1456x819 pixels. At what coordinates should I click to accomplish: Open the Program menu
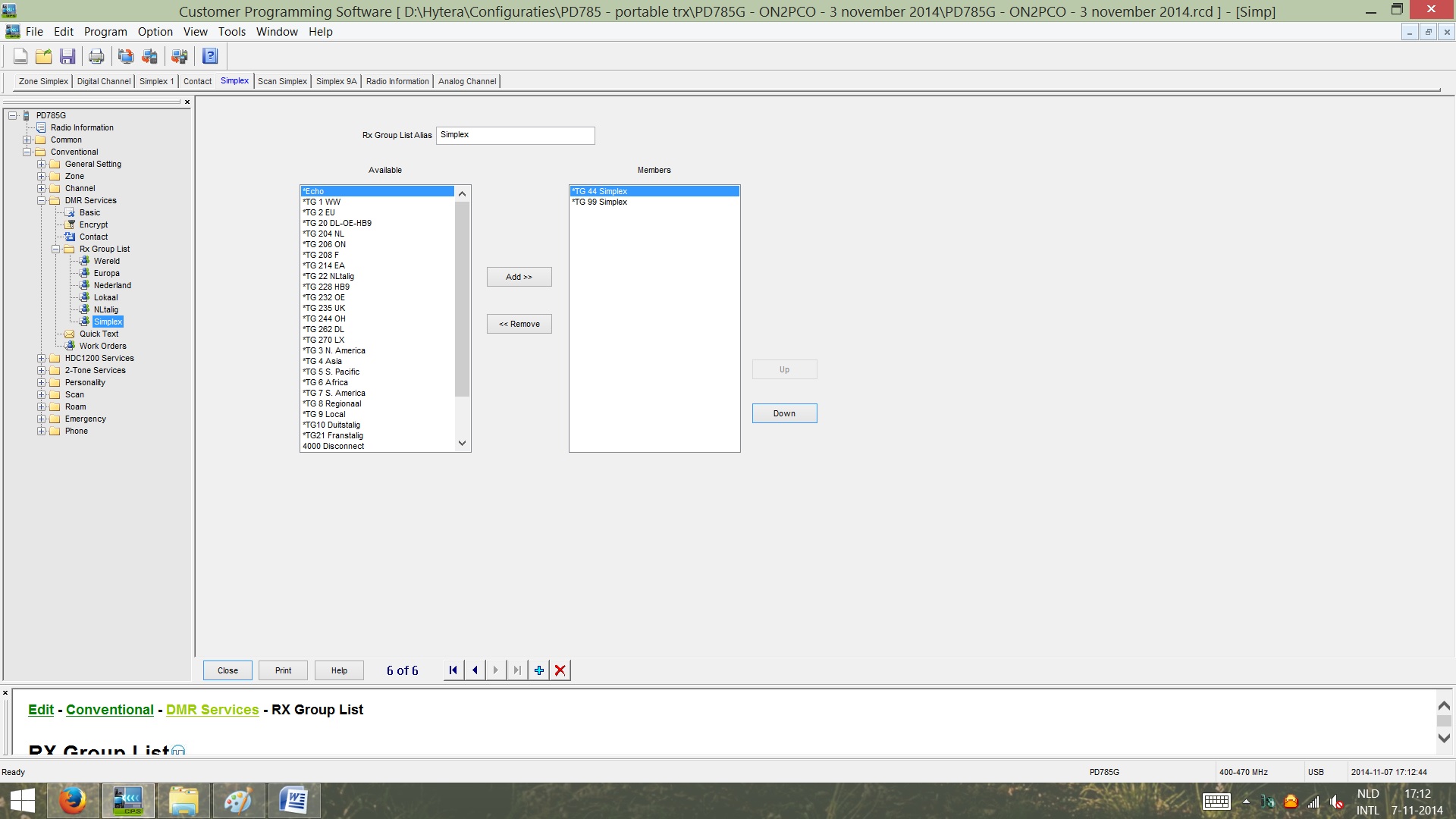tap(105, 32)
